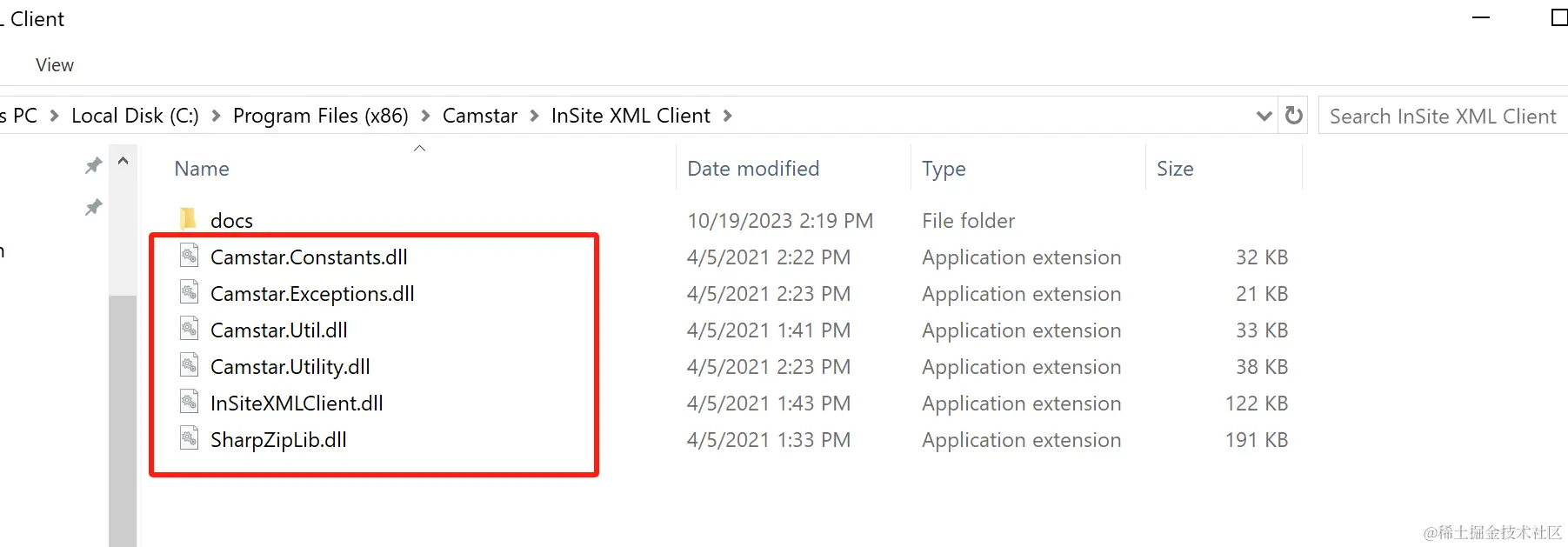
Task: Open the View ribbon tab
Action: pyautogui.click(x=55, y=65)
